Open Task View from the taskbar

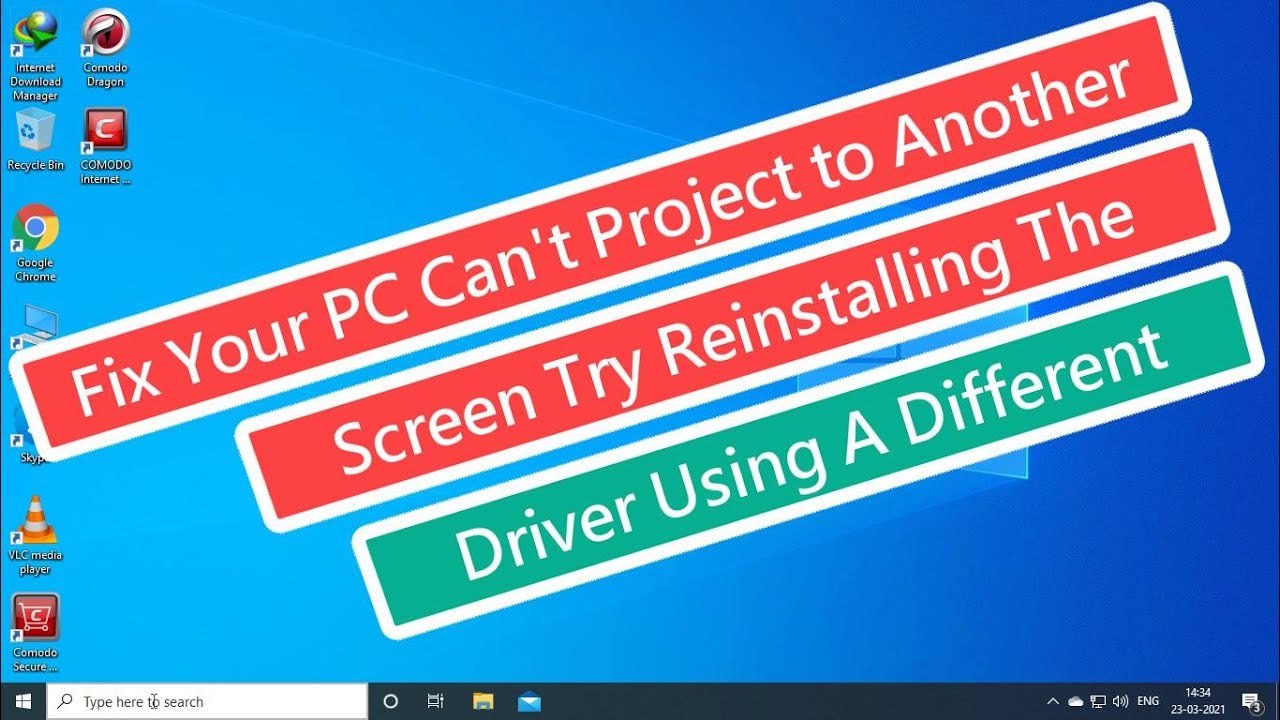pyautogui.click(x=436, y=701)
